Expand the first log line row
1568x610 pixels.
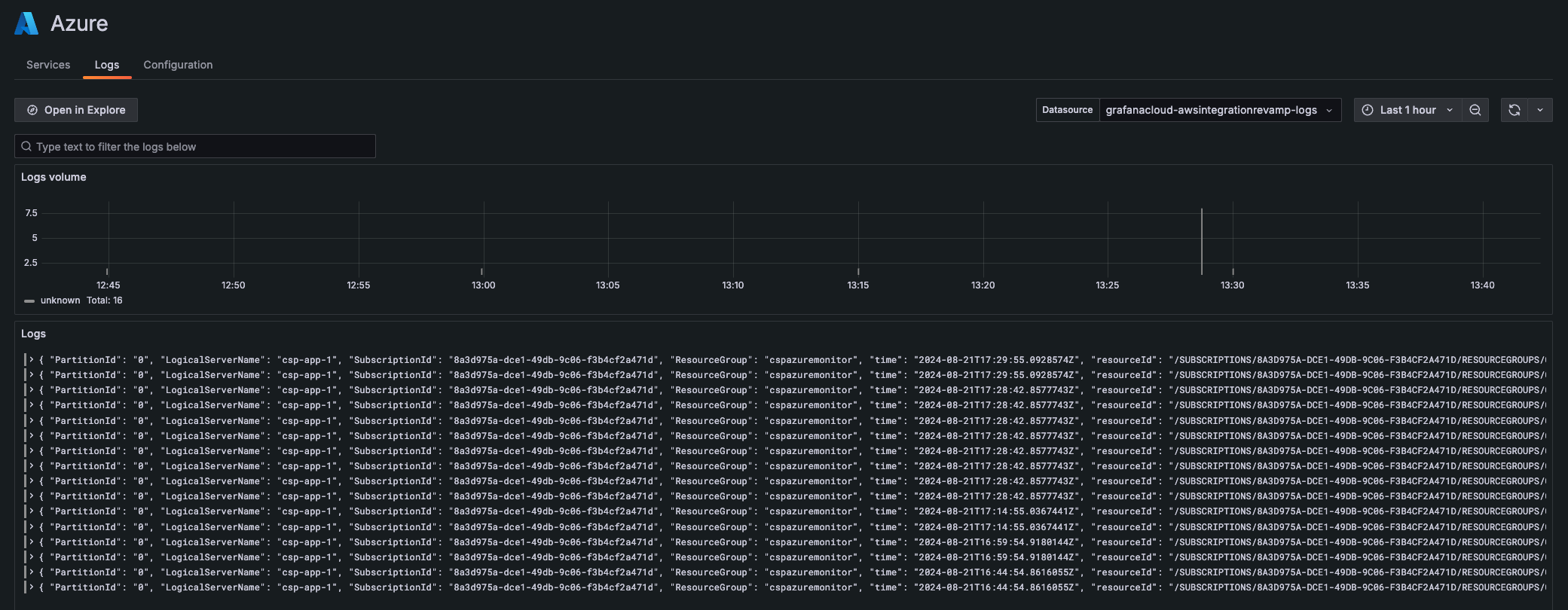pos(32,360)
